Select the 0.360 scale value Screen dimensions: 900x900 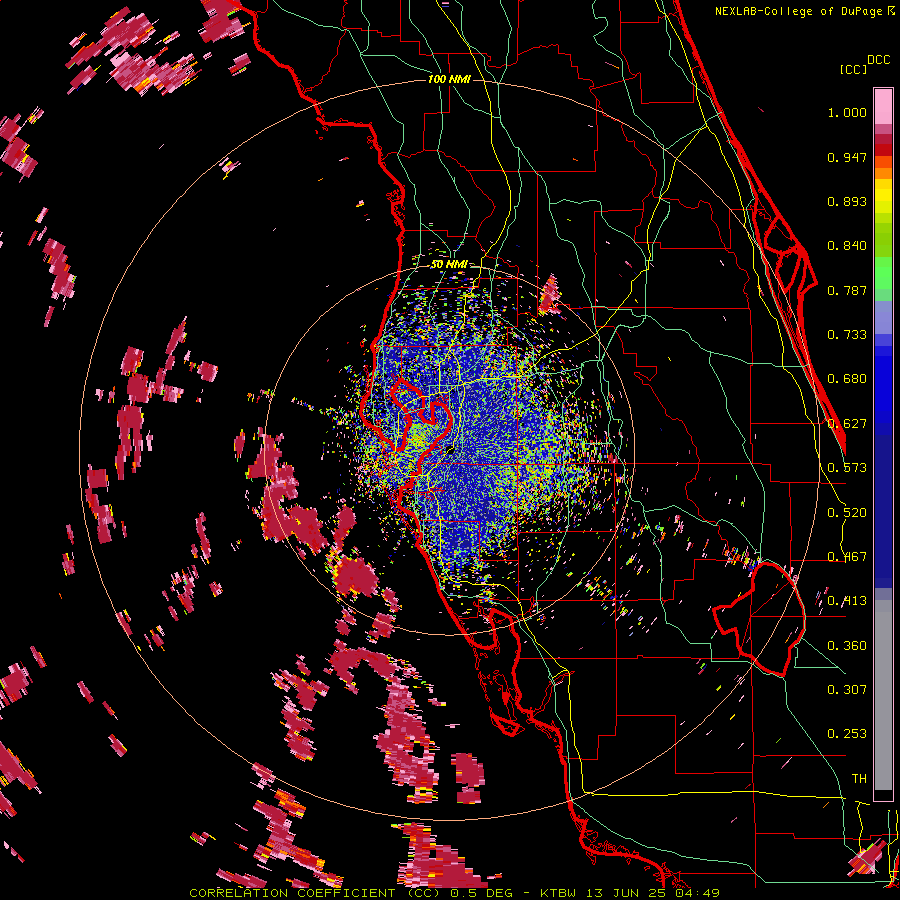point(847,646)
